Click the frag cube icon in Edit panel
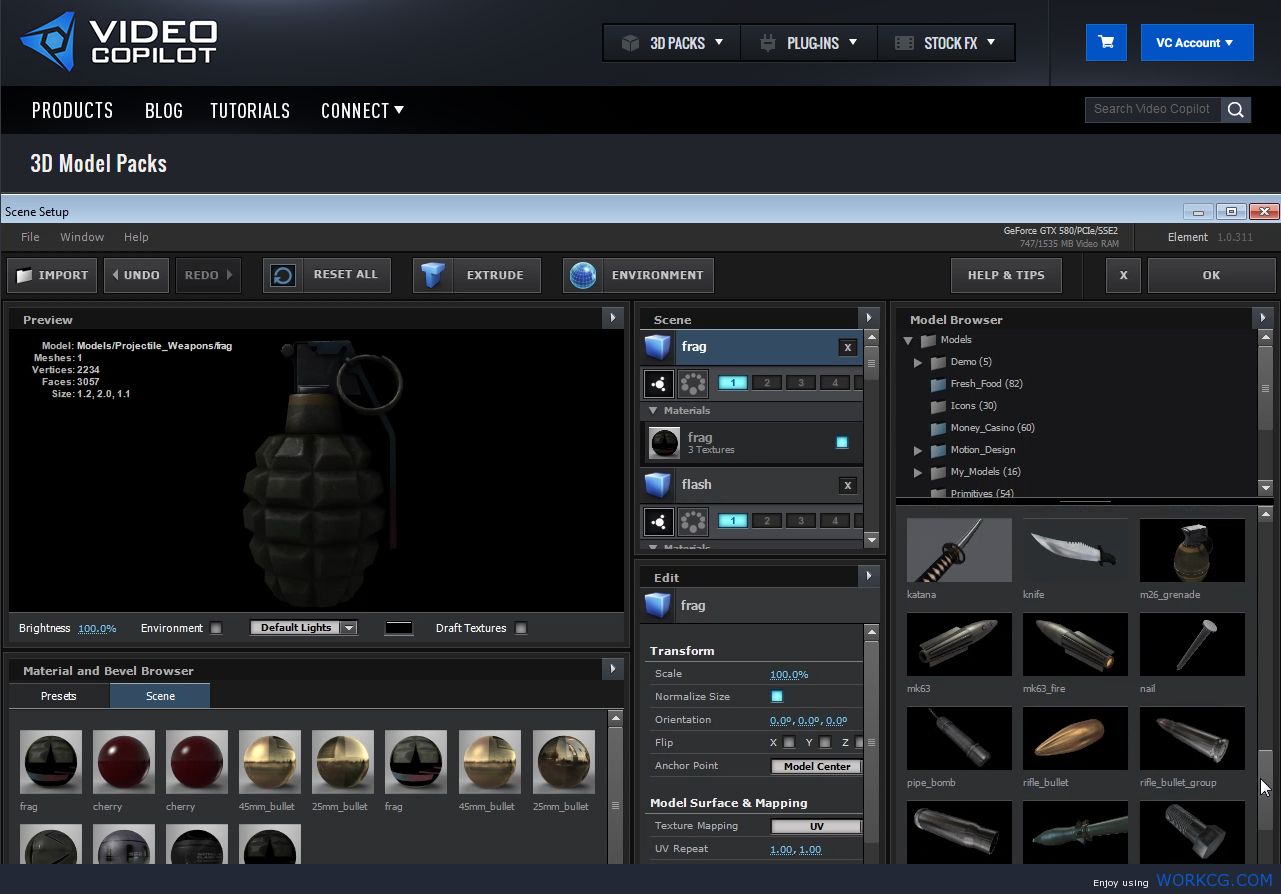This screenshot has height=894, width=1281. (657, 606)
